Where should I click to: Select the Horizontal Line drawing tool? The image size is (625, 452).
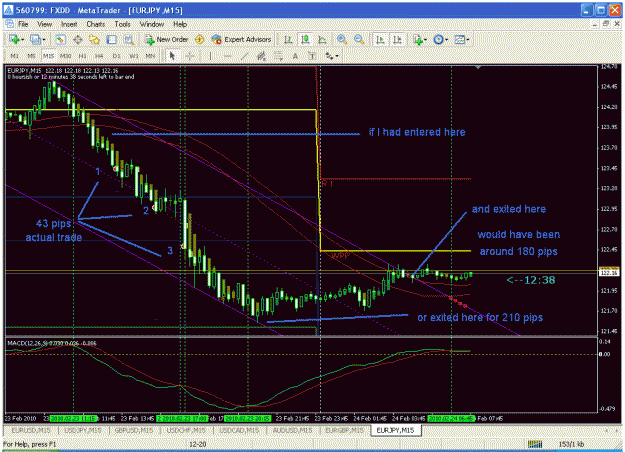(x=227, y=56)
